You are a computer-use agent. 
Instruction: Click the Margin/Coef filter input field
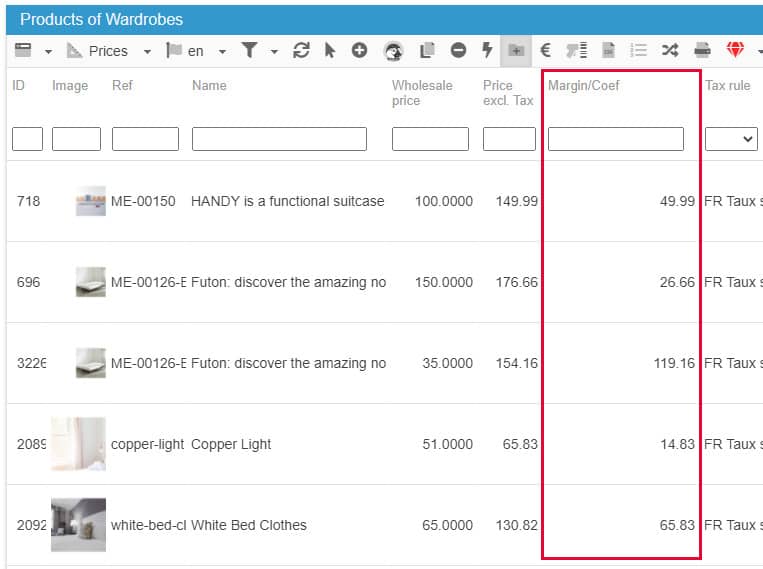coord(616,139)
